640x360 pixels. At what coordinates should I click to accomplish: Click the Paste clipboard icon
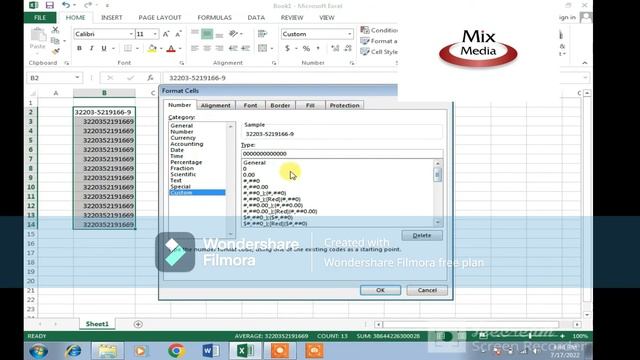pyautogui.click(x=38, y=36)
